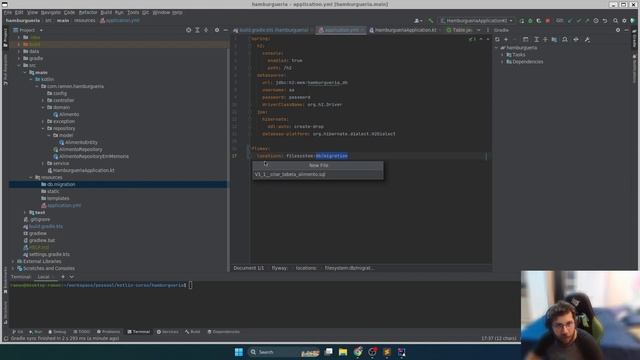Expand External Libraries in project tree
Screen dimensions: 640x360
13,261
